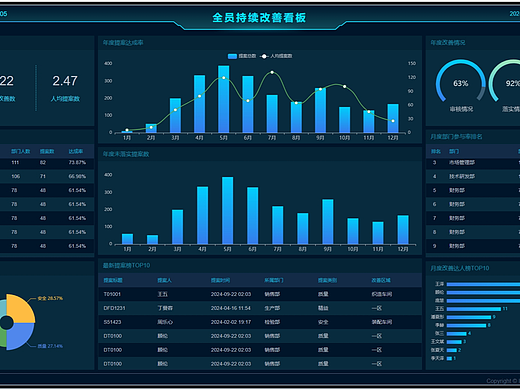The height and width of the screenshot is (390, 520).
Task: Click the 111 department headcount cell
Action: coord(15,163)
